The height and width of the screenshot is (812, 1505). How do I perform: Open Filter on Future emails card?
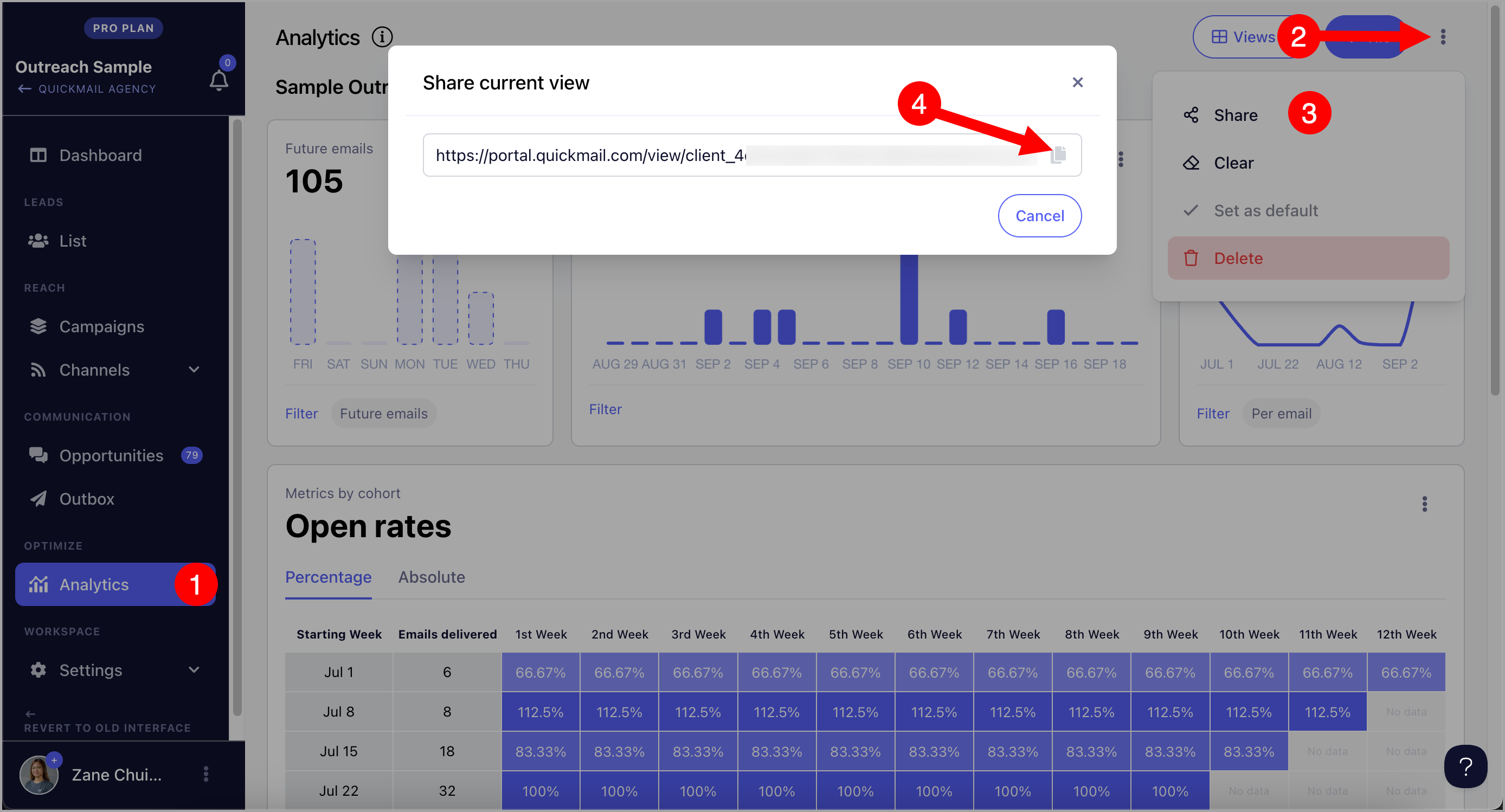pos(301,414)
